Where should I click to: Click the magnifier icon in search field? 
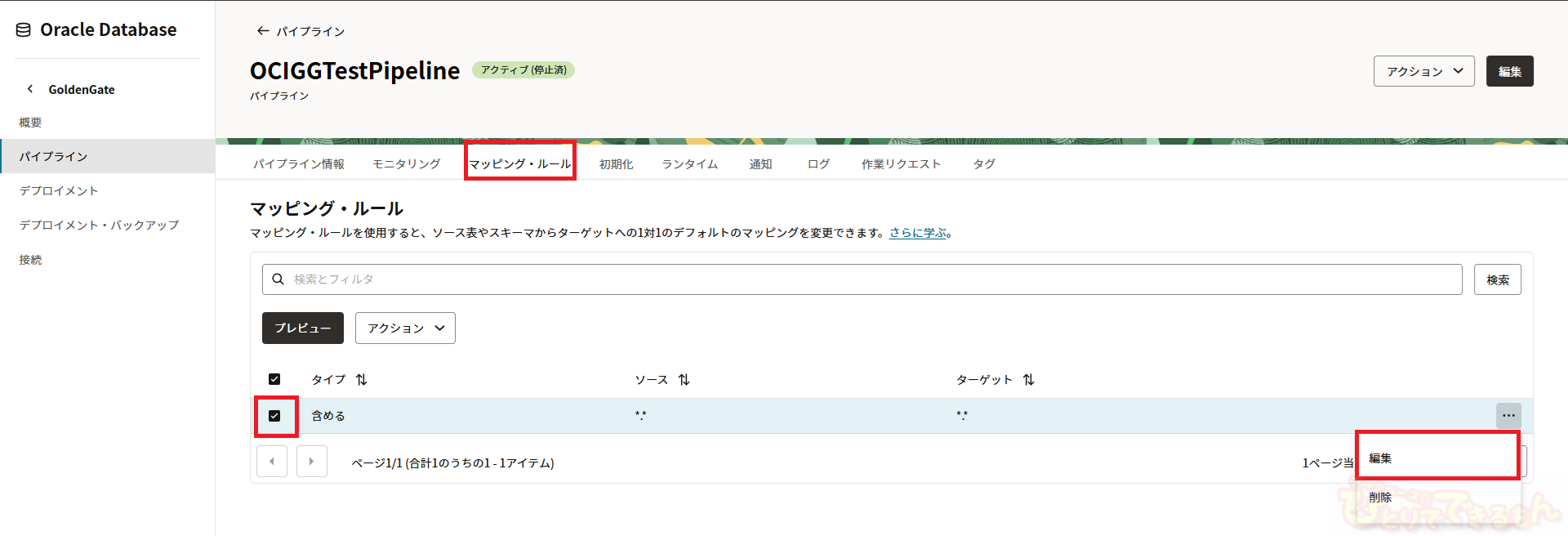[278, 279]
